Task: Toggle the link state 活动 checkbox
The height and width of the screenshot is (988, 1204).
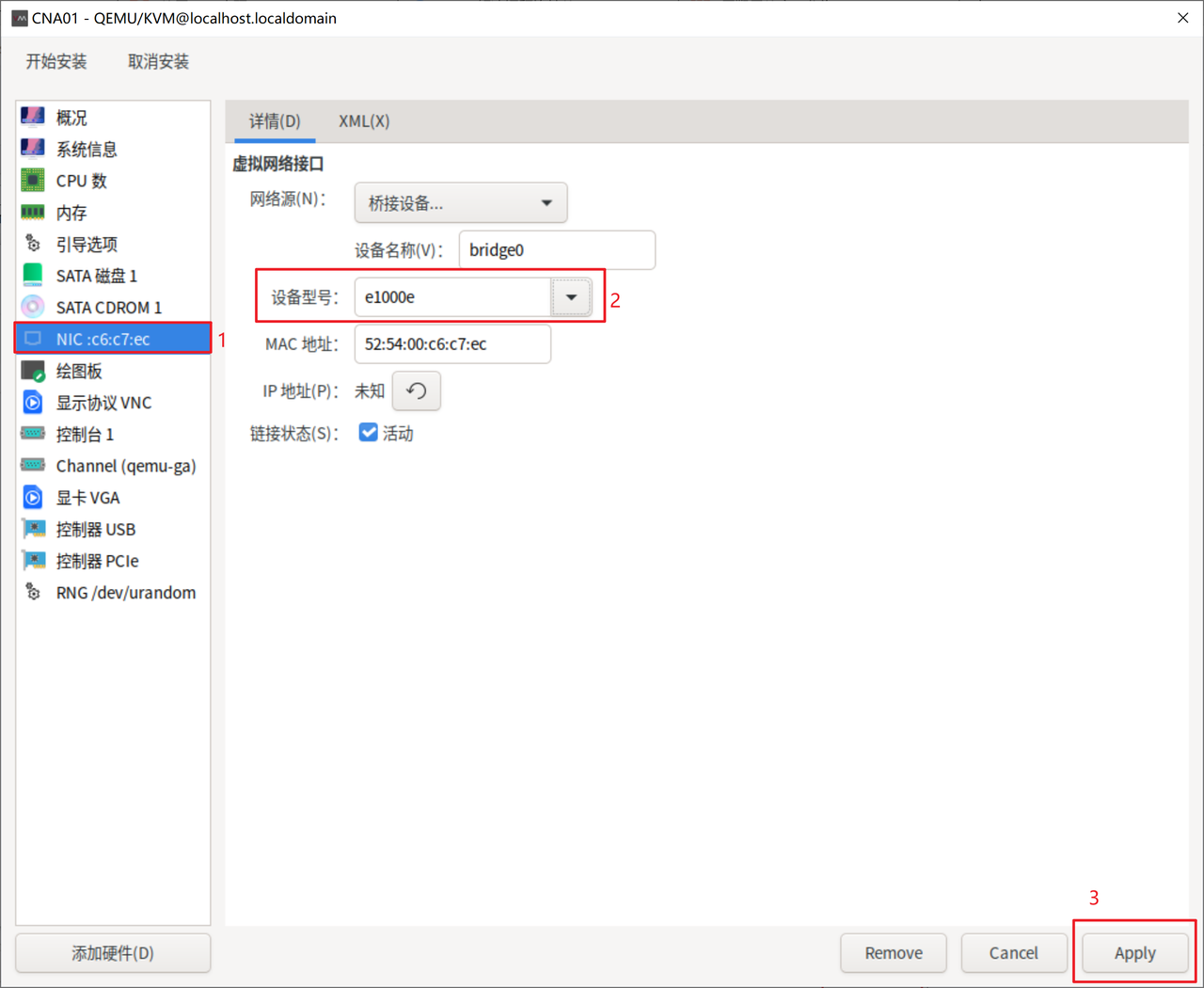Action: (369, 433)
